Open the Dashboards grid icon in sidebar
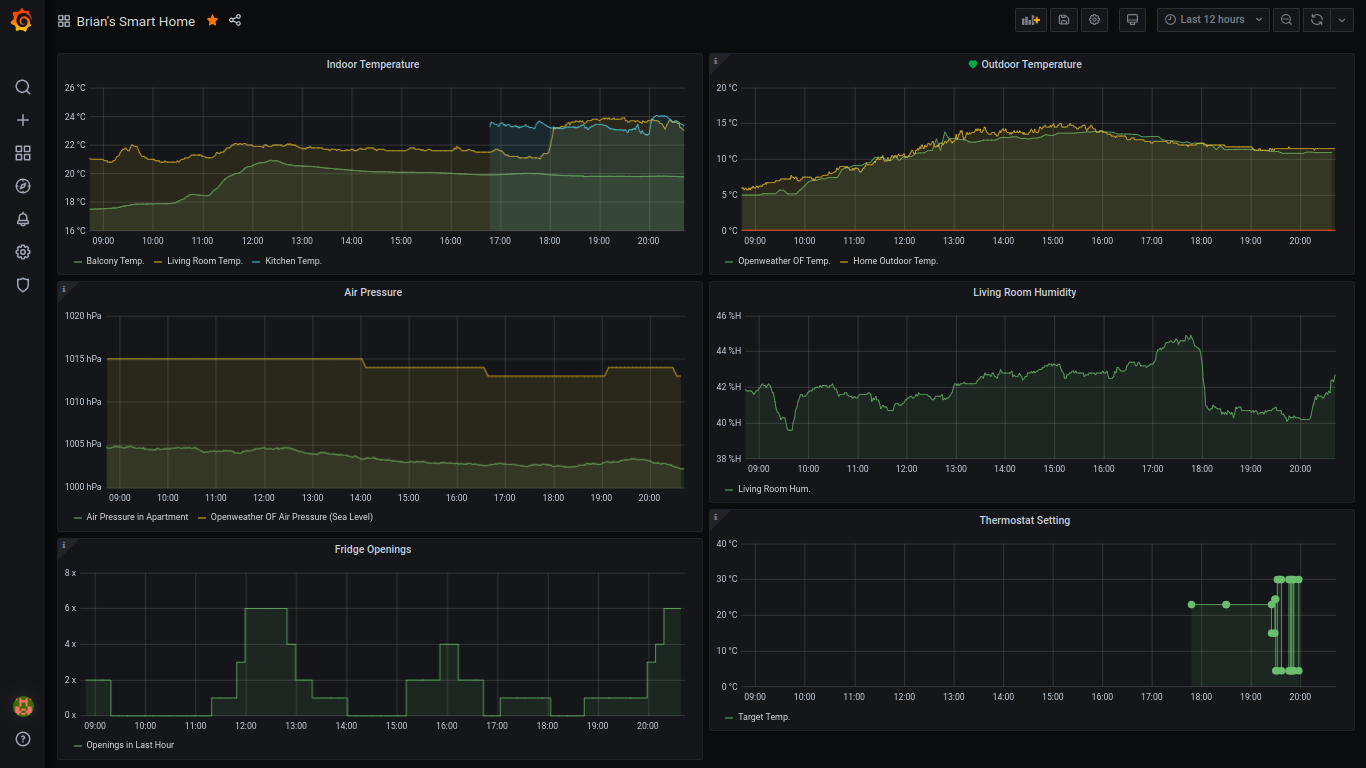This screenshot has height=768, width=1366. [x=23, y=153]
